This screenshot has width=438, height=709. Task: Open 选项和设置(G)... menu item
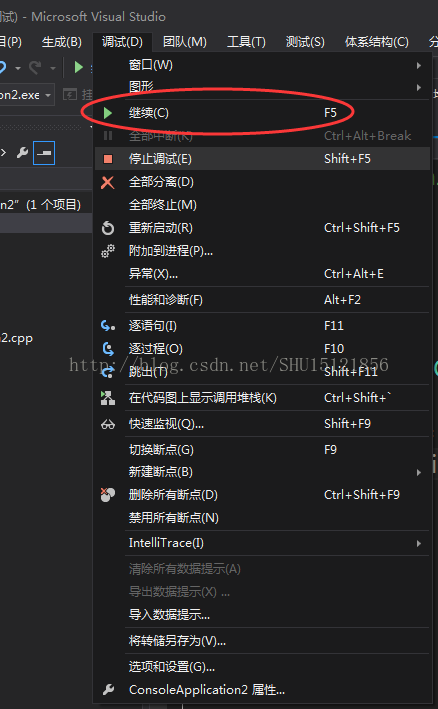click(261, 666)
